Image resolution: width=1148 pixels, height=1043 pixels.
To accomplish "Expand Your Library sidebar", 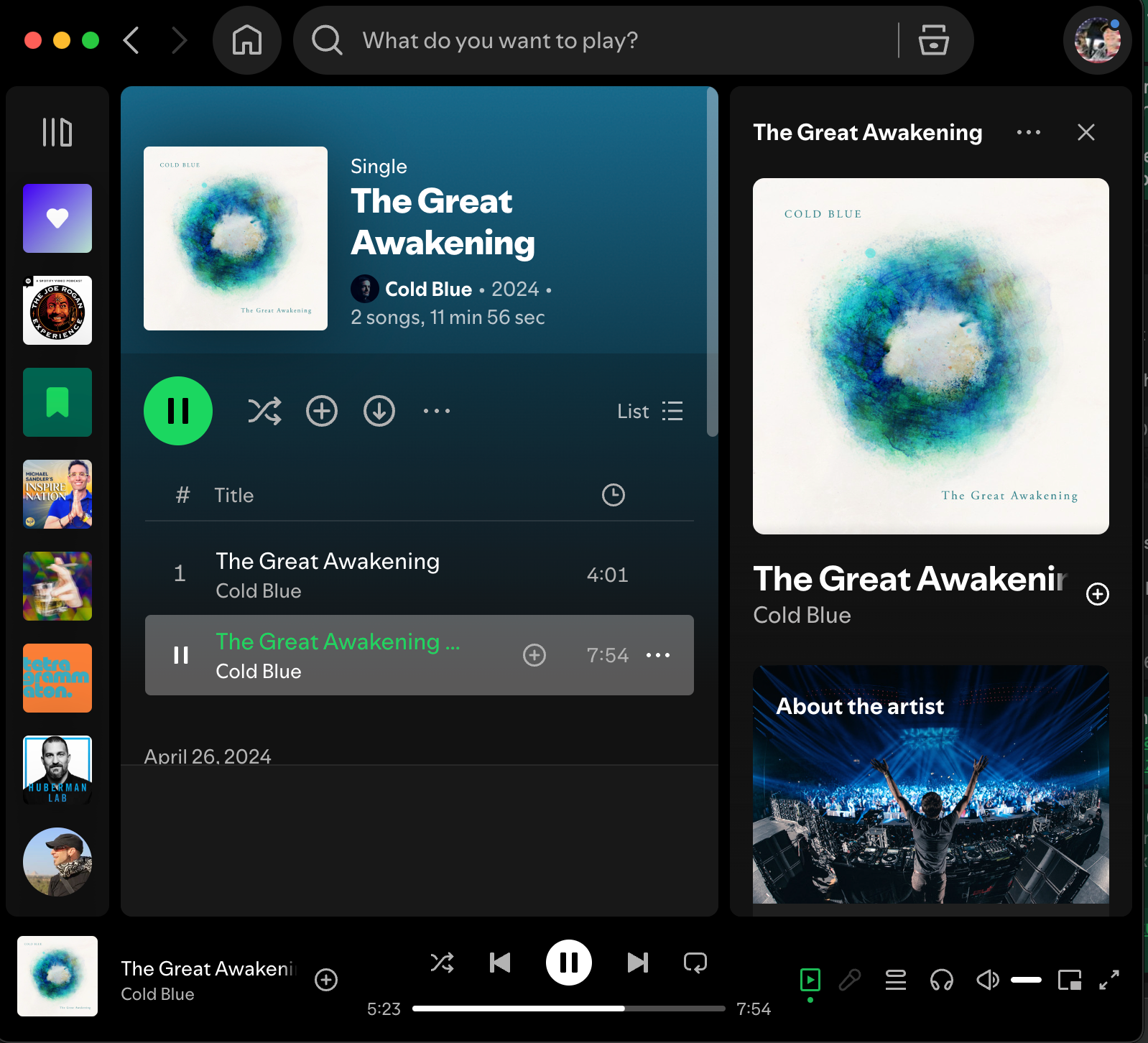I will click(57, 132).
